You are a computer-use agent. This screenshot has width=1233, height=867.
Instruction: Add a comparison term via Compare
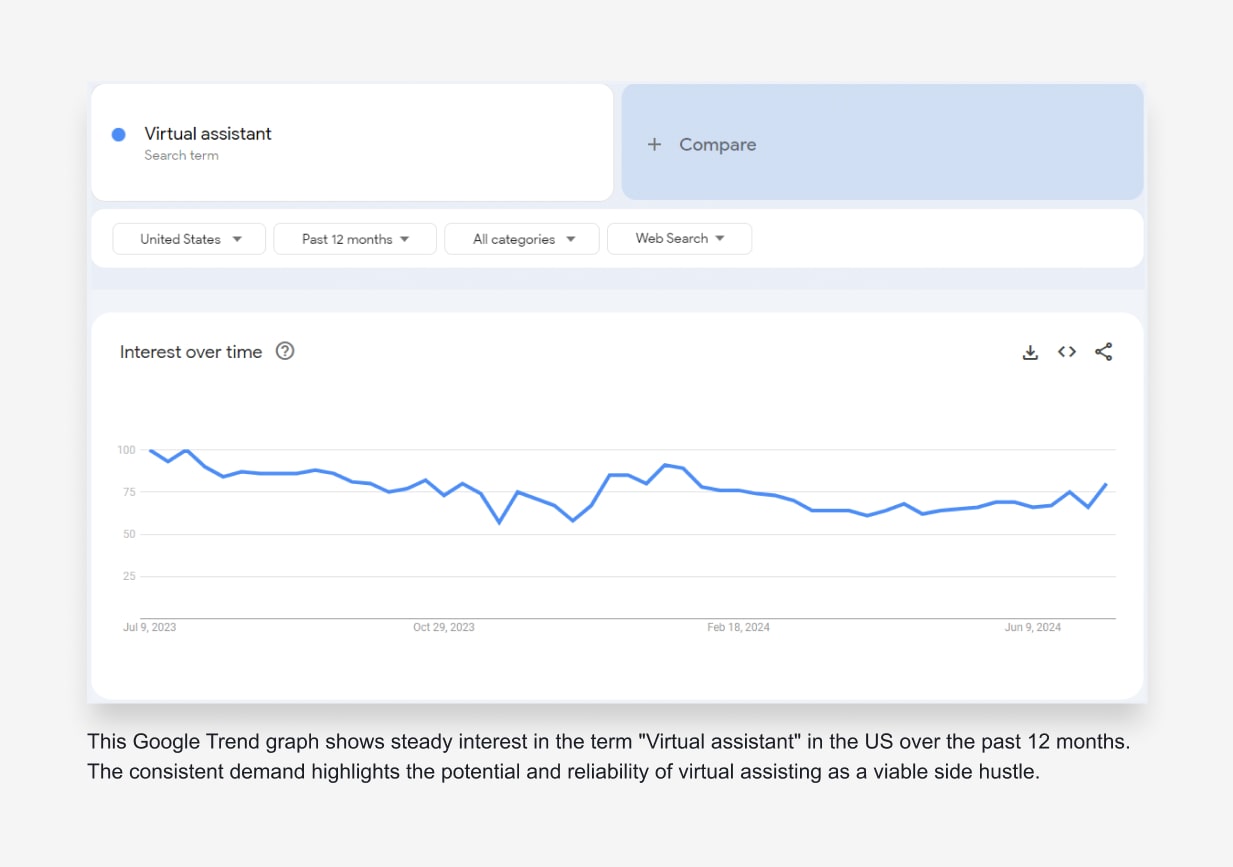click(x=882, y=142)
